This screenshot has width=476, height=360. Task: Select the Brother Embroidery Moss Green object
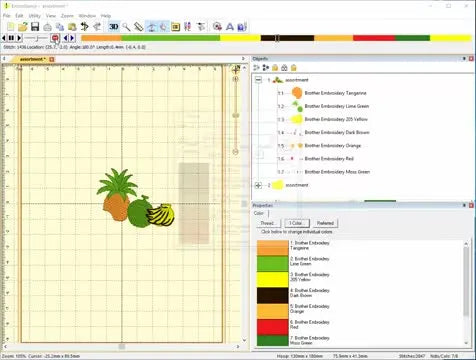[337, 172]
